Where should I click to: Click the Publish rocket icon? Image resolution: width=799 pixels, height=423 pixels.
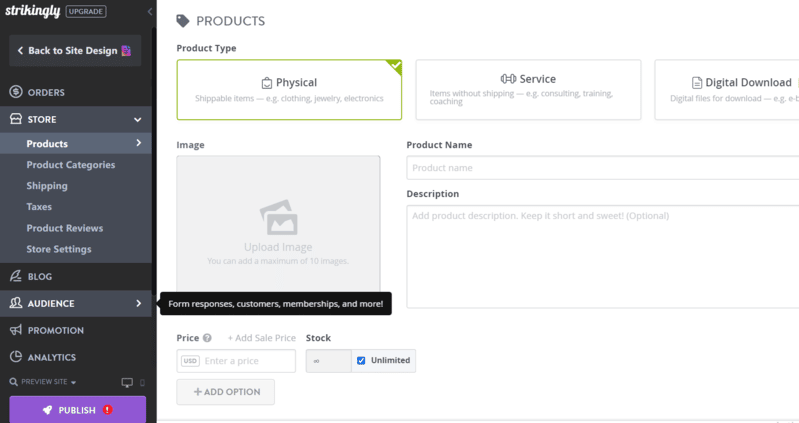point(47,410)
